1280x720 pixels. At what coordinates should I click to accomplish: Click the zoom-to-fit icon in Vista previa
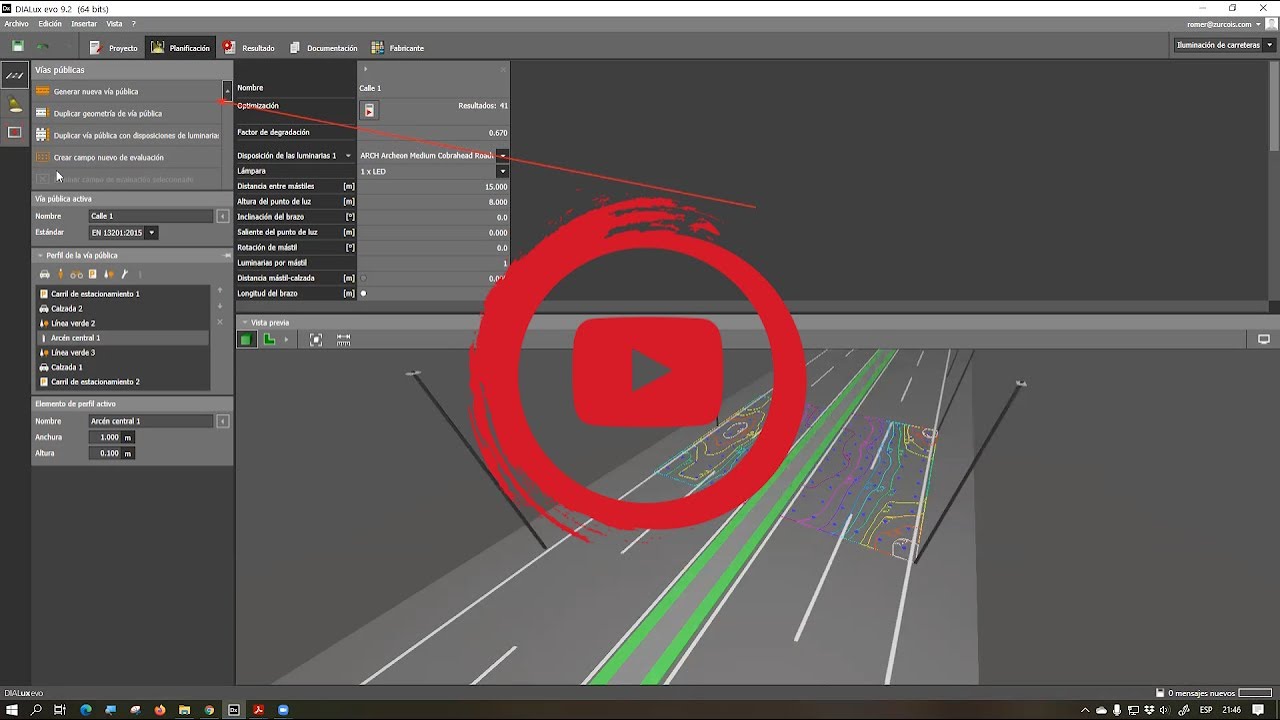click(316, 340)
